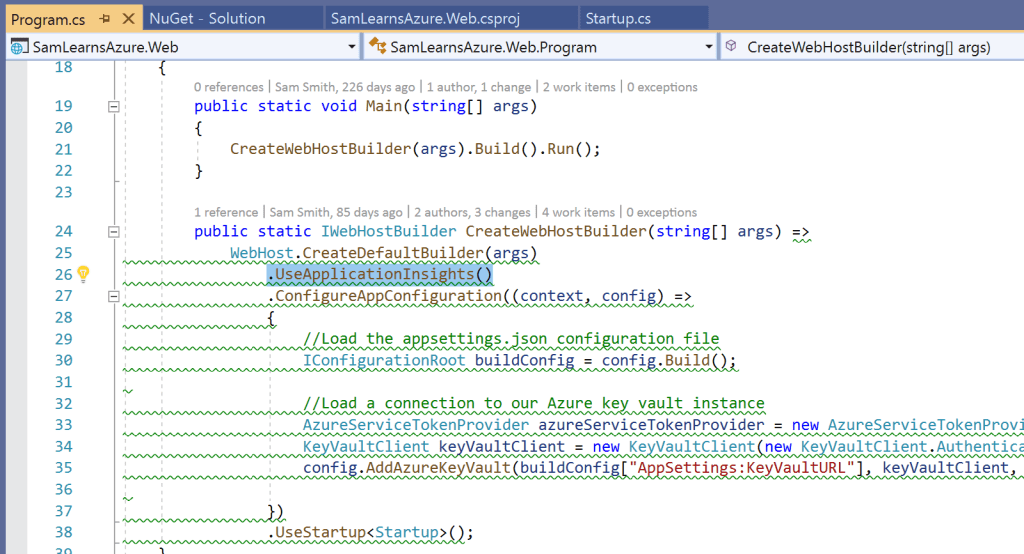Click the method cube icon beside CreateWebHostBuilder
This screenshot has width=1024, height=554.
click(x=731, y=47)
